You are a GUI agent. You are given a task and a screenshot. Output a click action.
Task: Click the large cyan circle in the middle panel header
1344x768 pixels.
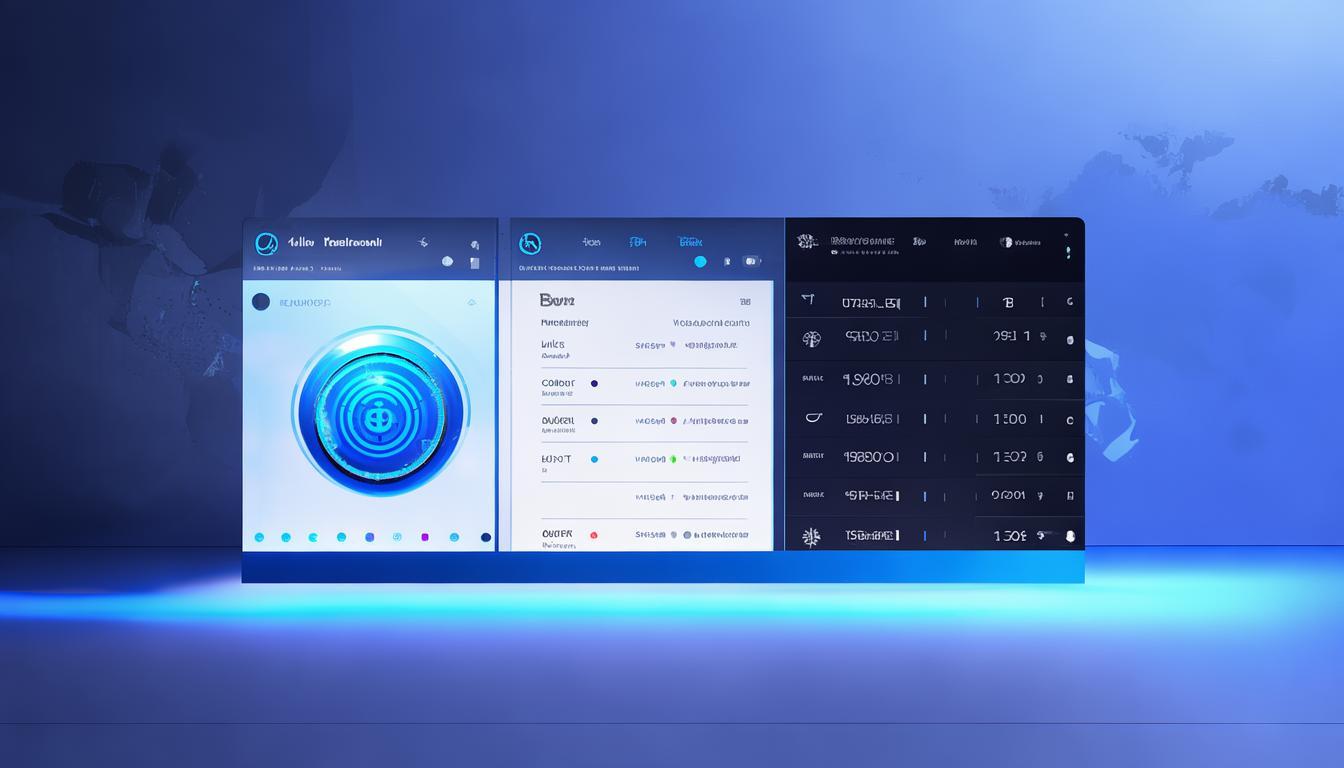[x=700, y=262]
